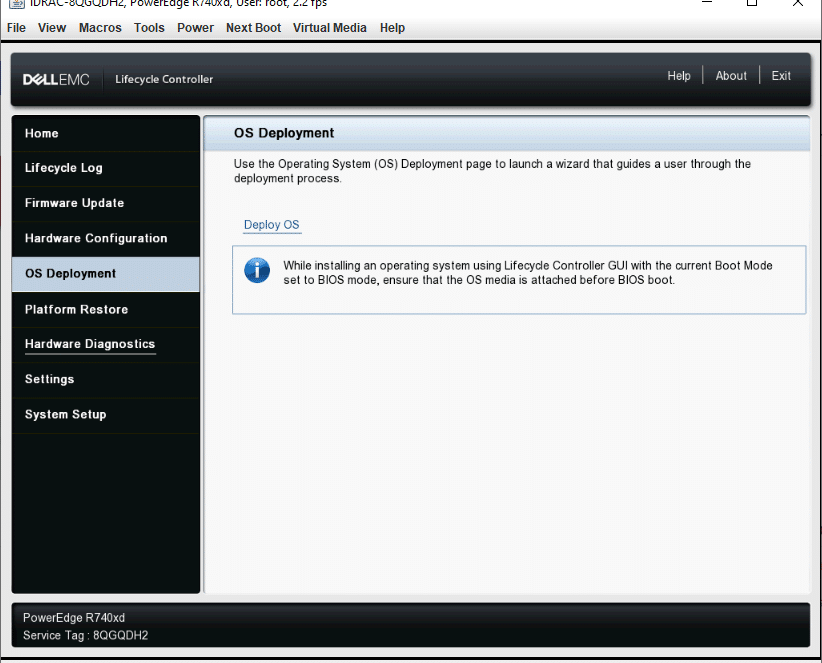Maximize the iDRAC console window
The image size is (822, 663).
752,3
